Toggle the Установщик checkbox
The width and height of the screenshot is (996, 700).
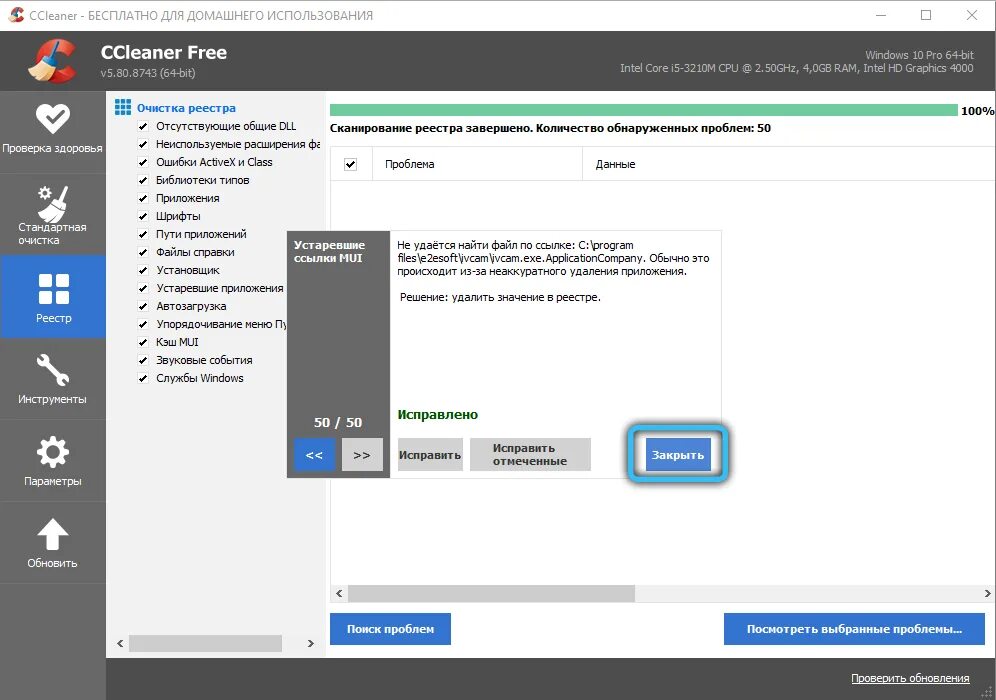[x=143, y=271]
